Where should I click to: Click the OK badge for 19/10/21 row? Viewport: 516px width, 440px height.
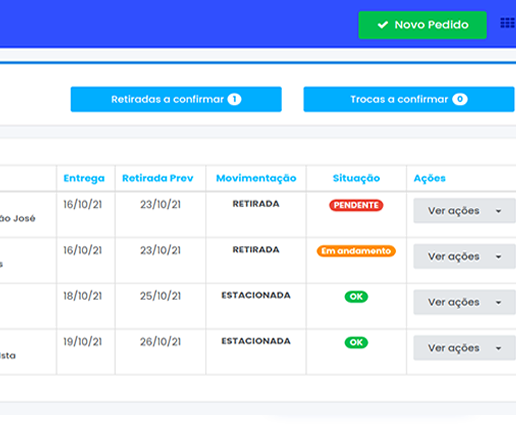click(356, 342)
